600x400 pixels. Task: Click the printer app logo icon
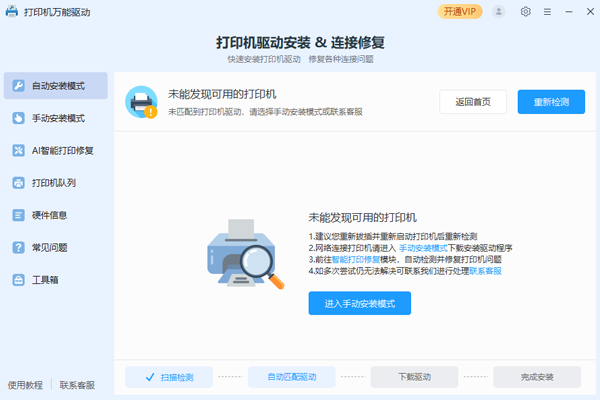[x=12, y=11]
